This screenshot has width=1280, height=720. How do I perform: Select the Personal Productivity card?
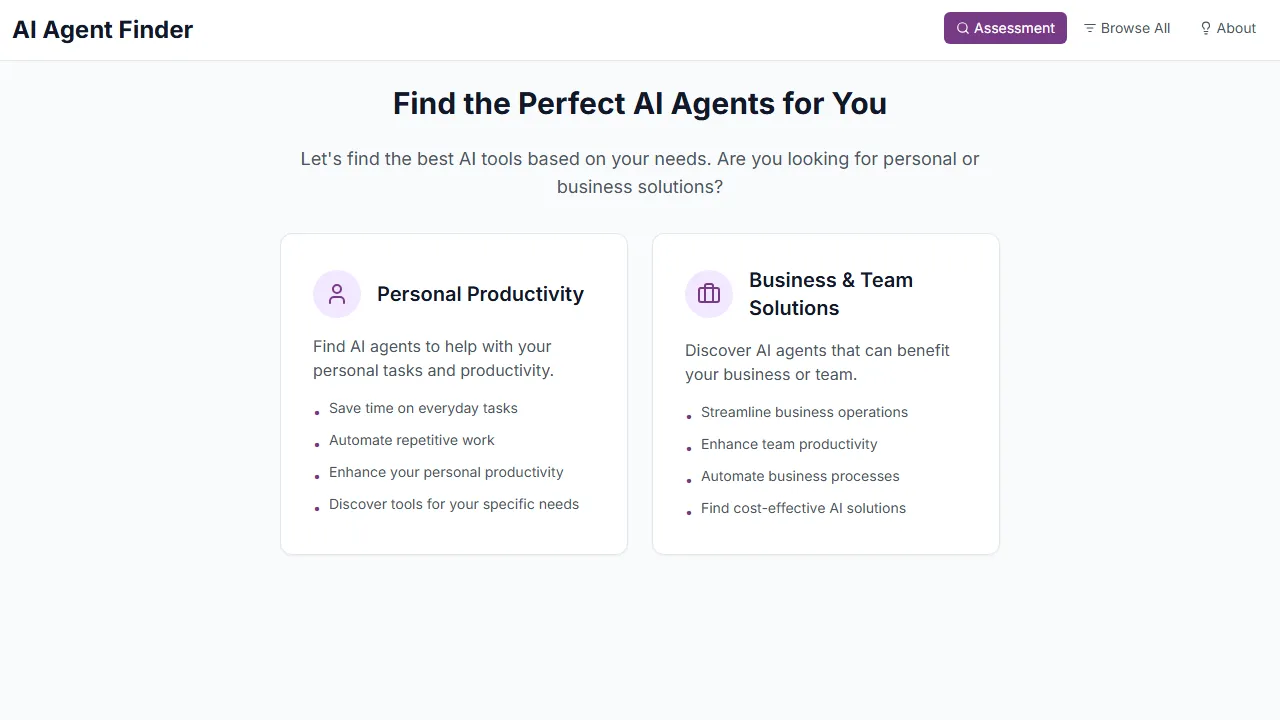pyautogui.click(x=454, y=393)
